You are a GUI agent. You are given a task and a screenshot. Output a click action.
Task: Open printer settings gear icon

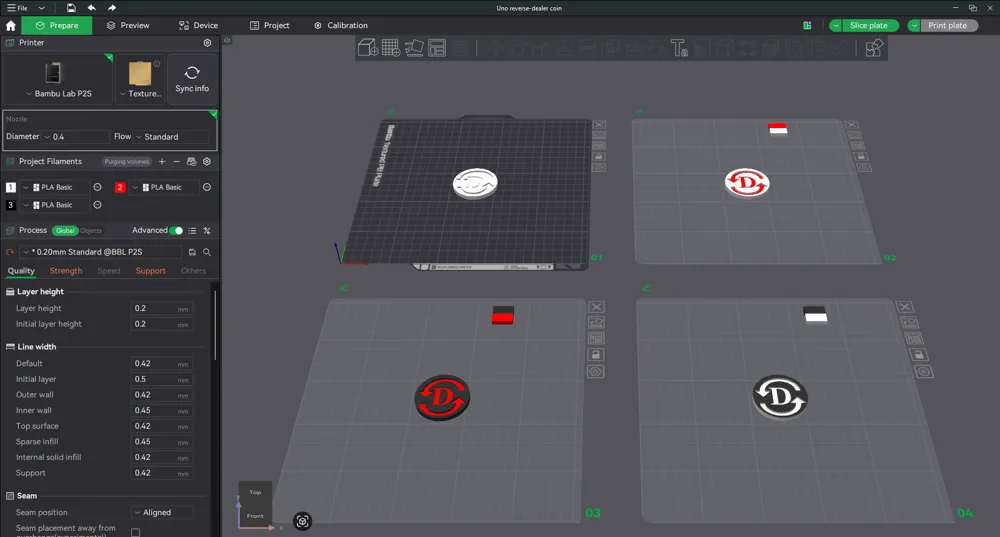click(x=207, y=43)
